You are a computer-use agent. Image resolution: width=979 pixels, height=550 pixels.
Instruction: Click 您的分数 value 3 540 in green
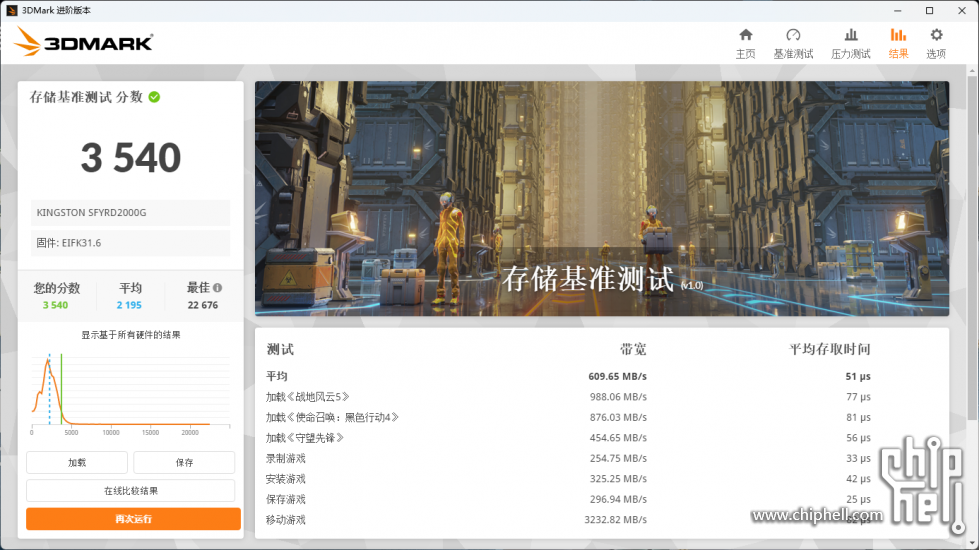(56, 305)
